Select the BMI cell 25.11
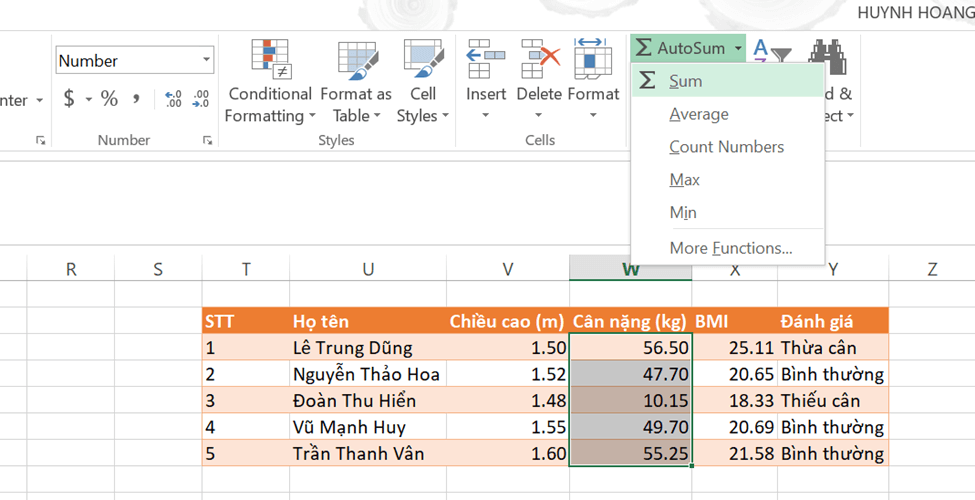 735,347
